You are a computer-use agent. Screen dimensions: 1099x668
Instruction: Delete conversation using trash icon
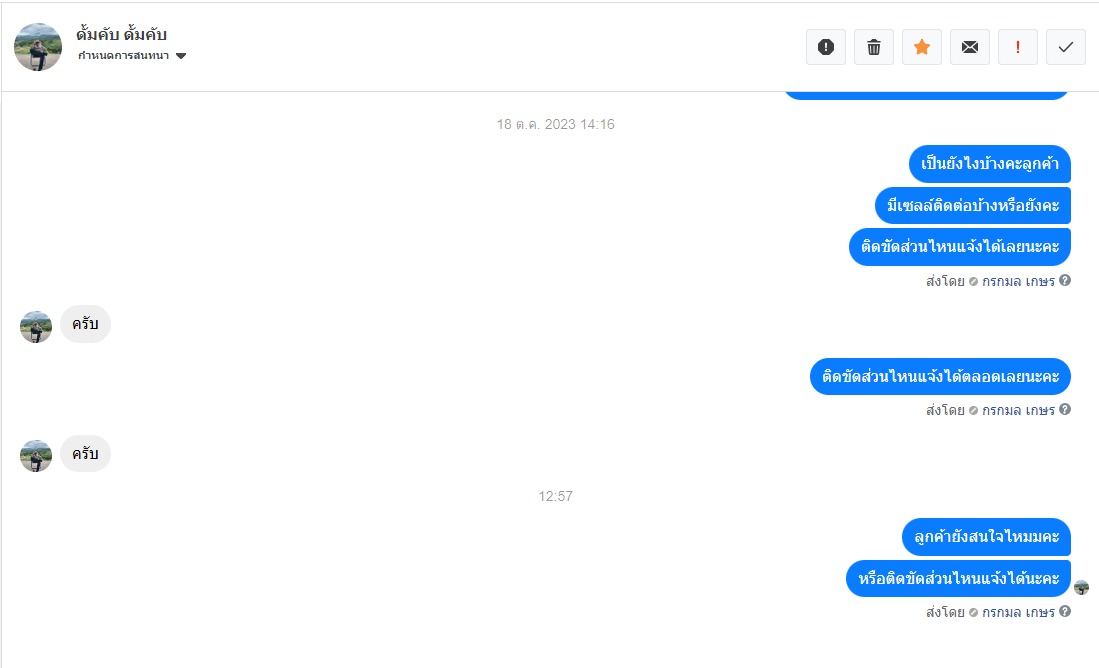(x=873, y=47)
